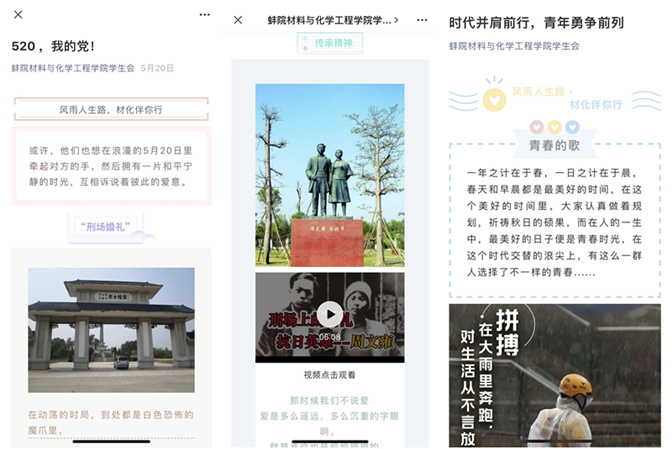Tap the small yellow heart above 青春的歌
The image size is (672, 449).
[554, 127]
